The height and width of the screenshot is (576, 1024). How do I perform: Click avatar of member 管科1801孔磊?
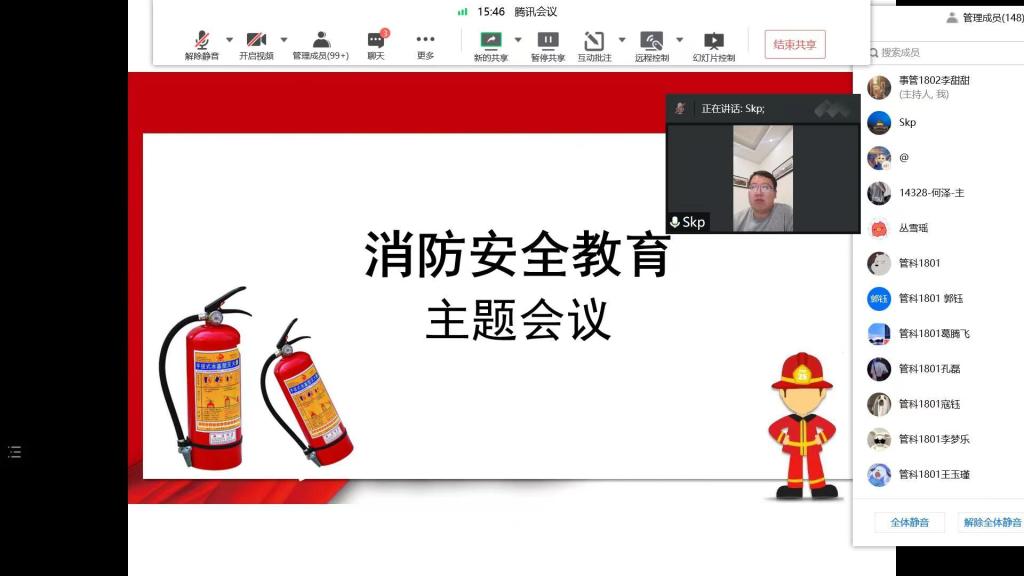click(879, 369)
